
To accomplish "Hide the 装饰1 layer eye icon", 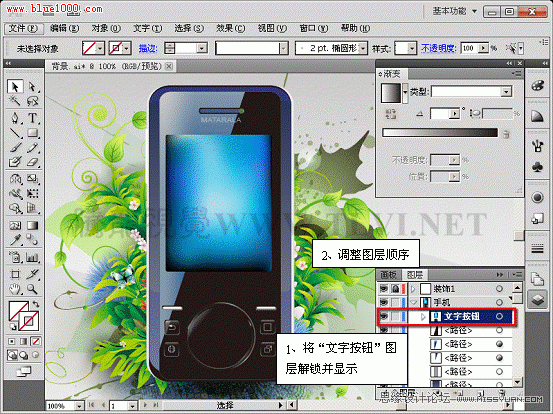I will tap(384, 289).
